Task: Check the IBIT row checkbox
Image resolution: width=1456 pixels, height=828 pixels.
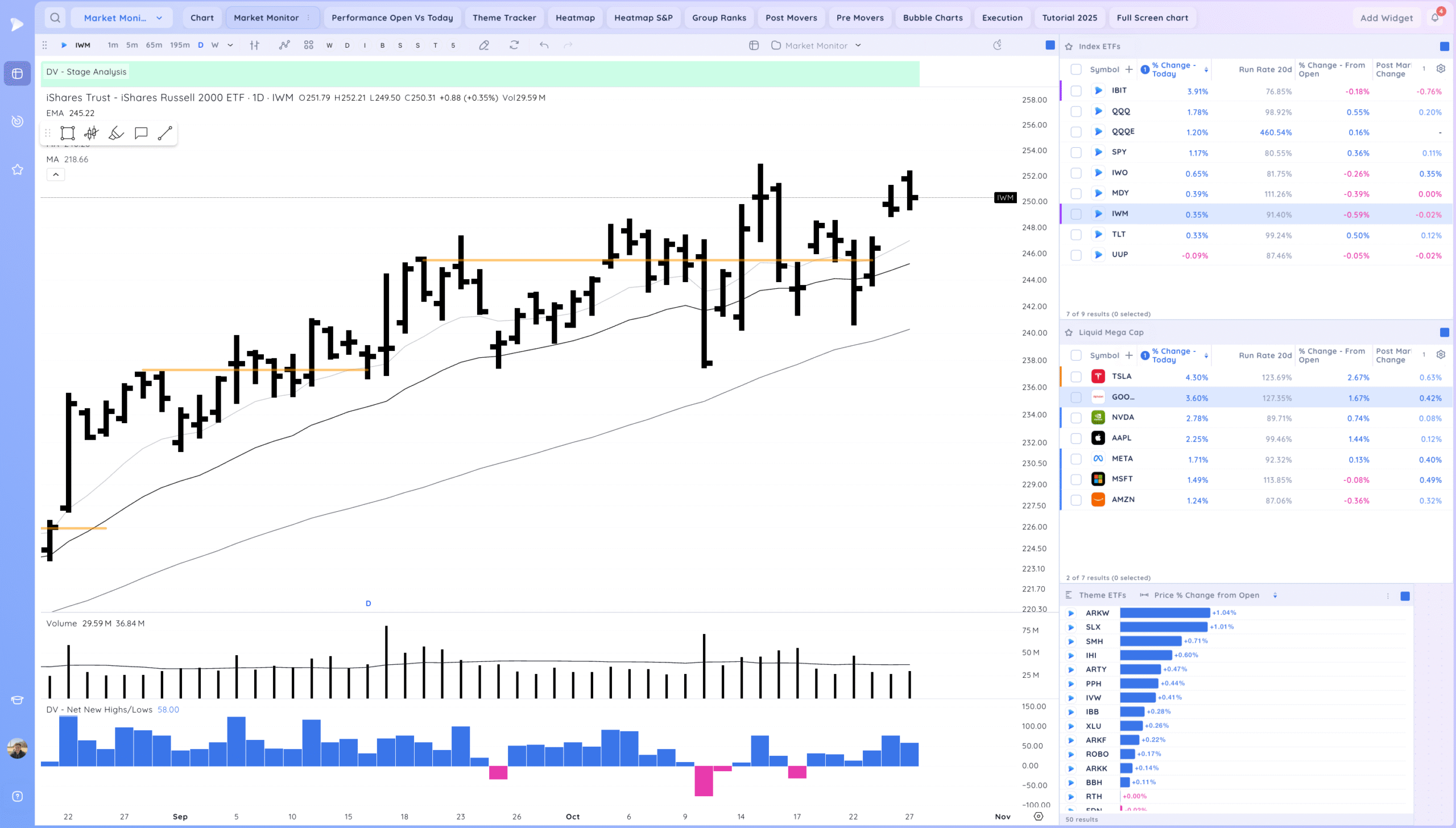Action: pyautogui.click(x=1076, y=91)
